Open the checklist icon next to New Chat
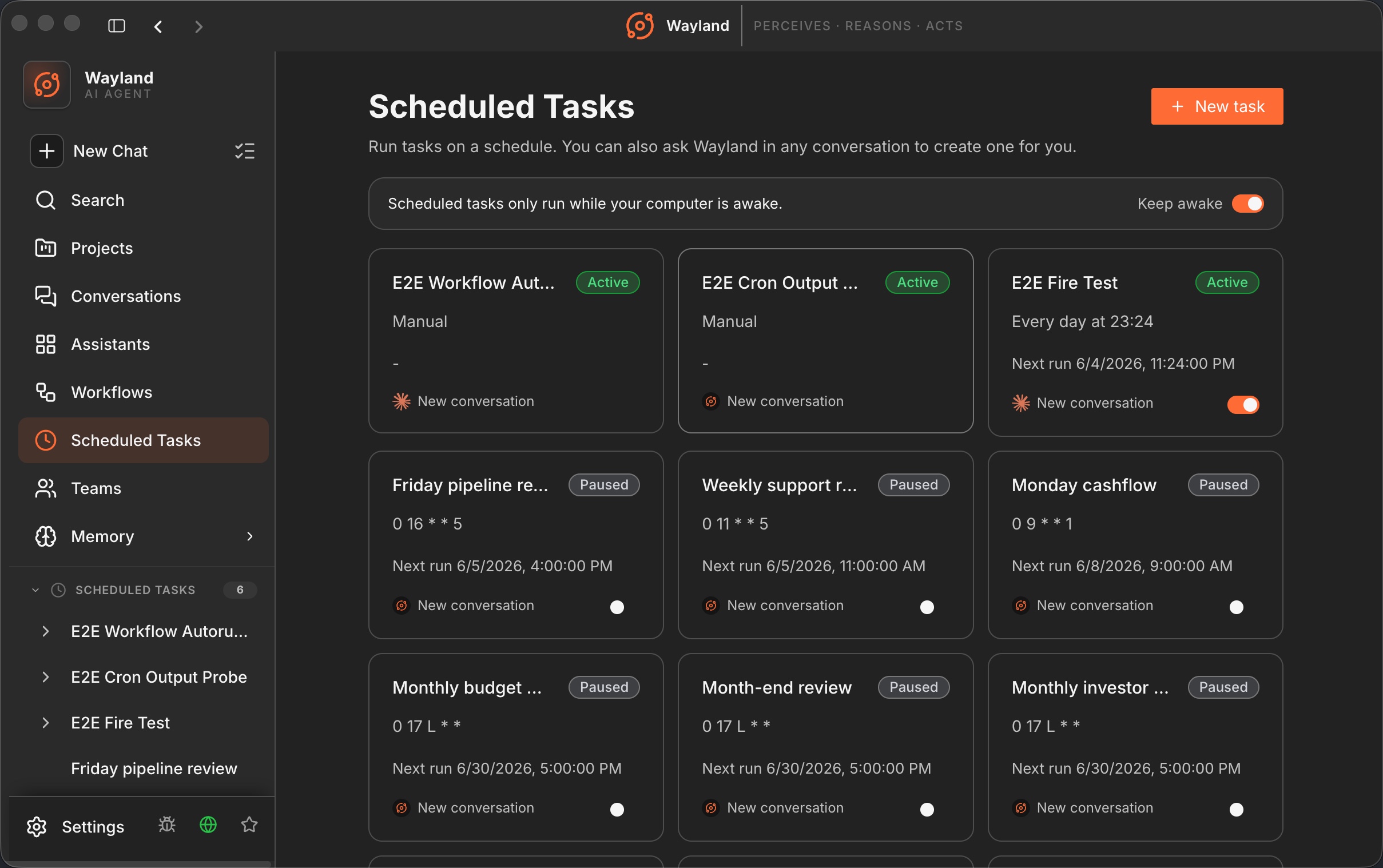The height and width of the screenshot is (868, 1383). pos(245,151)
